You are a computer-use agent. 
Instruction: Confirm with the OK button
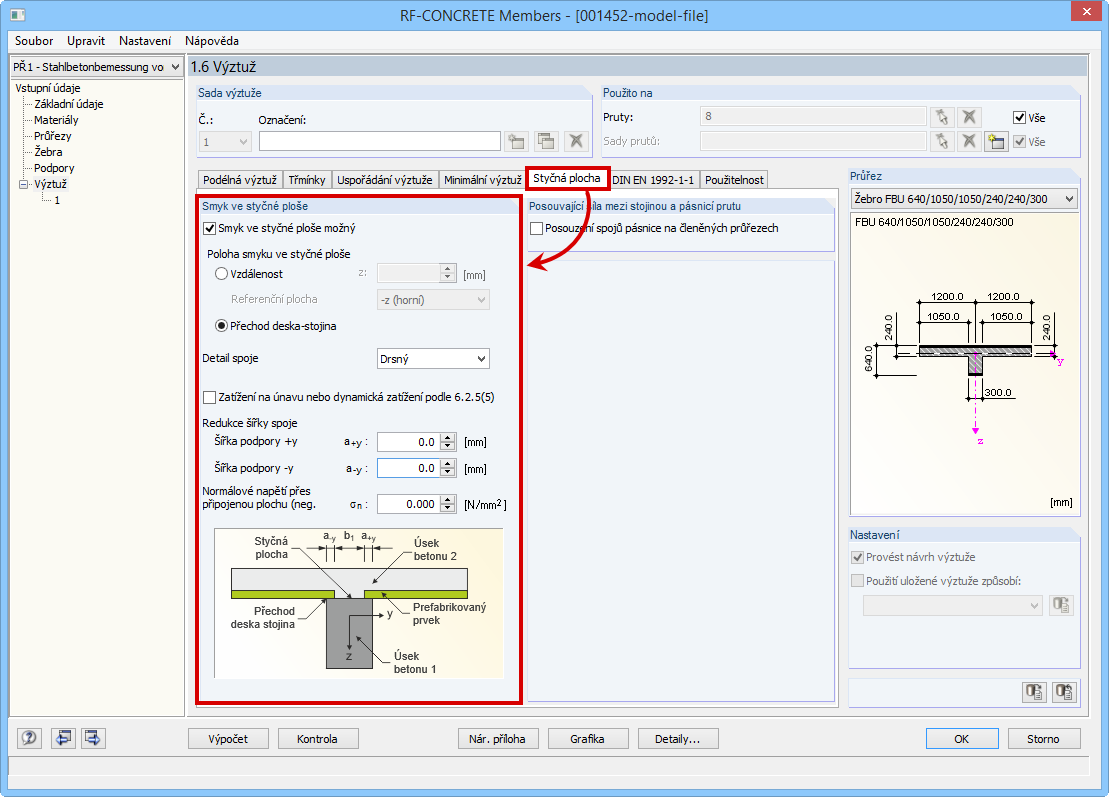[x=962, y=739]
